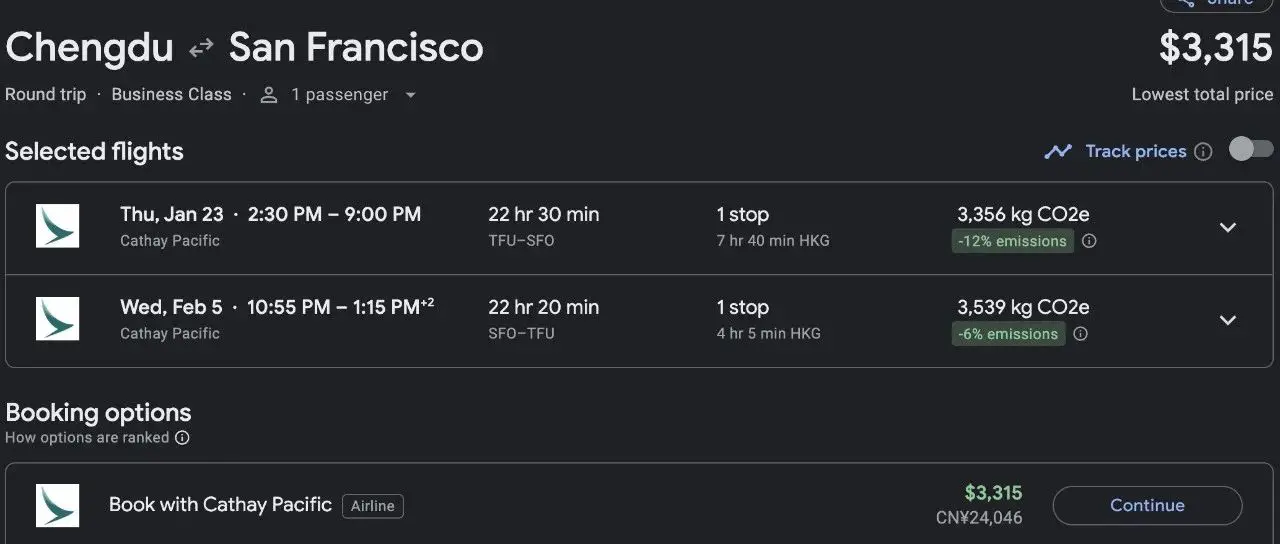Click Cathay Pacific logo on Feb 5 flight
Viewport: 1280px width, 544px height.
pos(57,319)
